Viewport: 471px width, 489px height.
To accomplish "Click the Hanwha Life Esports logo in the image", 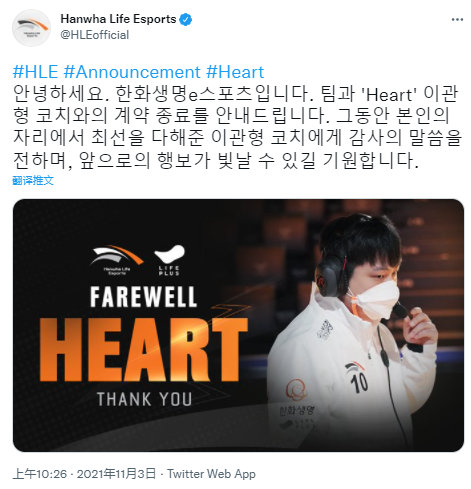I will tap(117, 260).
